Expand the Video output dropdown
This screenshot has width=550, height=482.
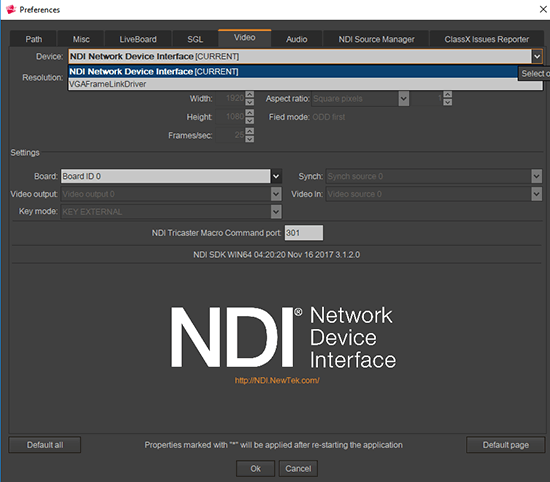(276, 194)
